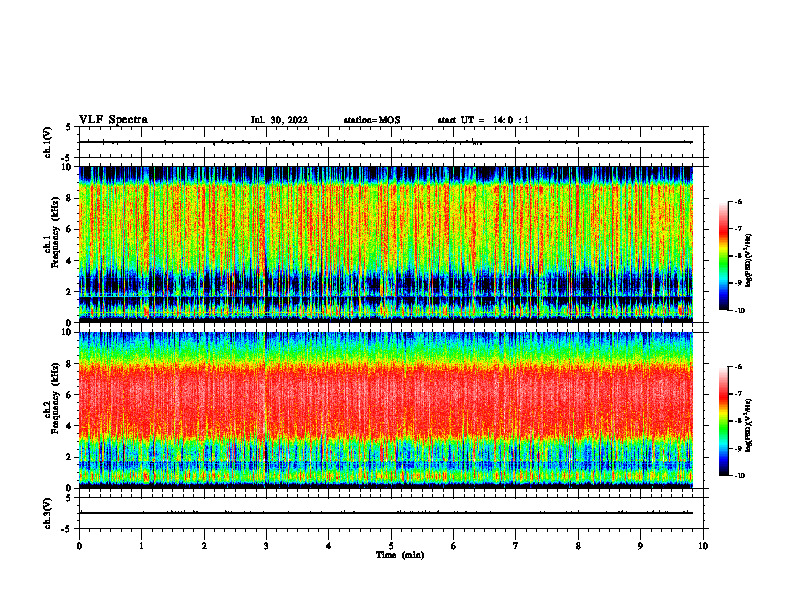
Task: Click the time axis tick label '9'
Action: click(x=640, y=546)
